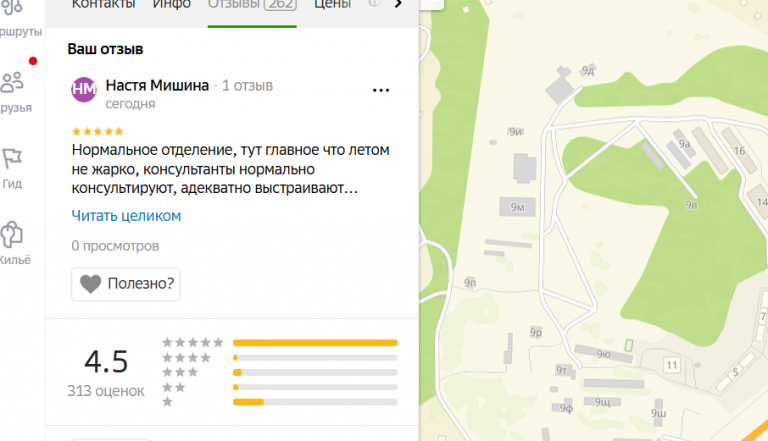Click 0 просмотров text

(x=115, y=246)
